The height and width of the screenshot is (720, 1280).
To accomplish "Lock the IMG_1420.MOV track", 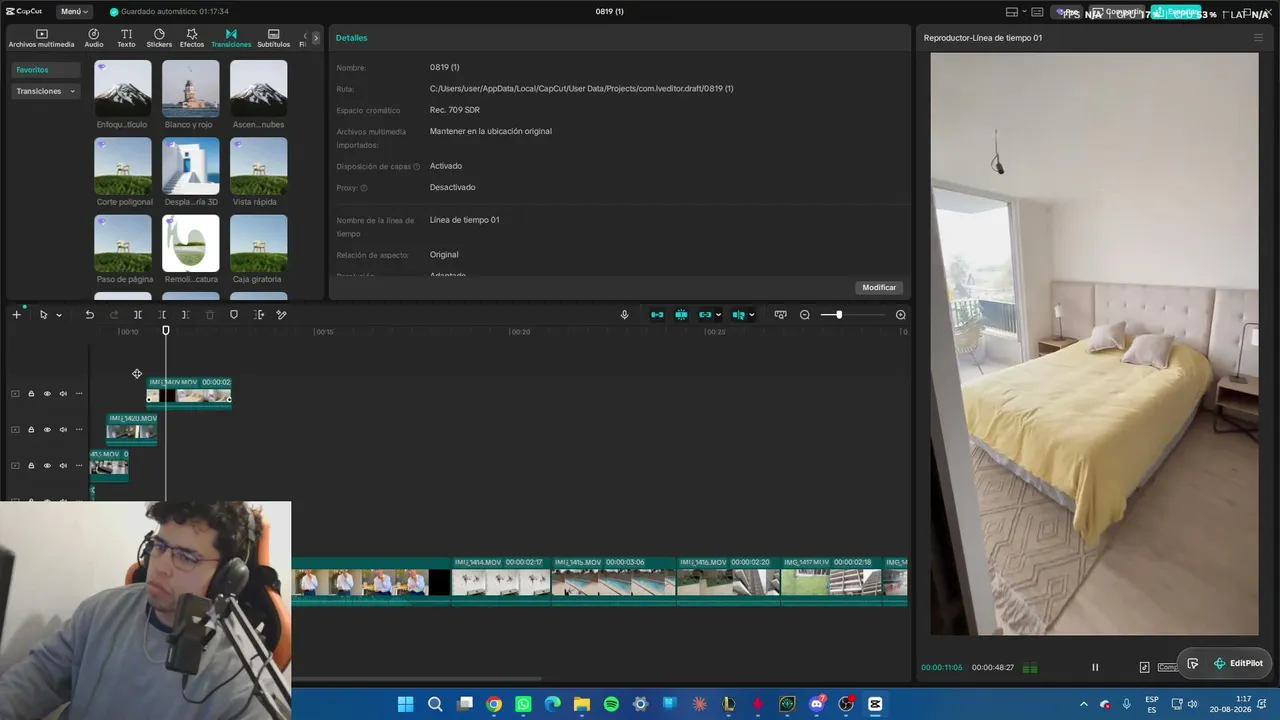I will [x=31, y=430].
